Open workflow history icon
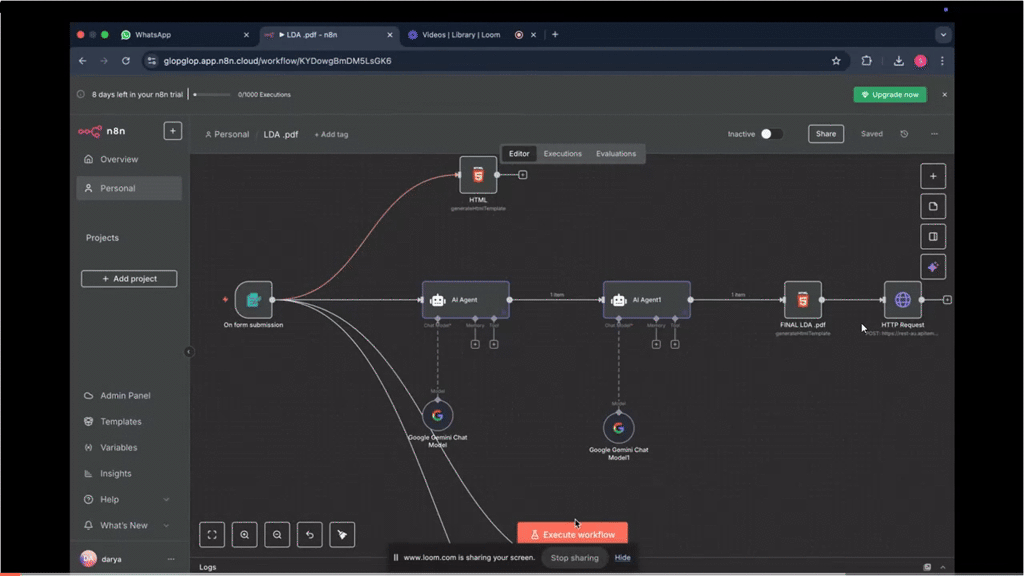Viewport: 1024px width, 576px height. point(904,134)
